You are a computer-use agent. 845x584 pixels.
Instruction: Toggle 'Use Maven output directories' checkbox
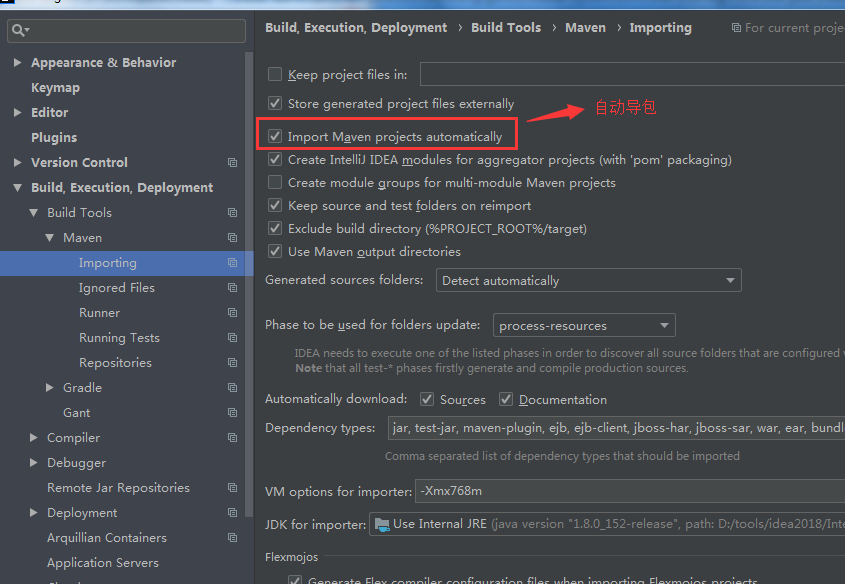[275, 252]
